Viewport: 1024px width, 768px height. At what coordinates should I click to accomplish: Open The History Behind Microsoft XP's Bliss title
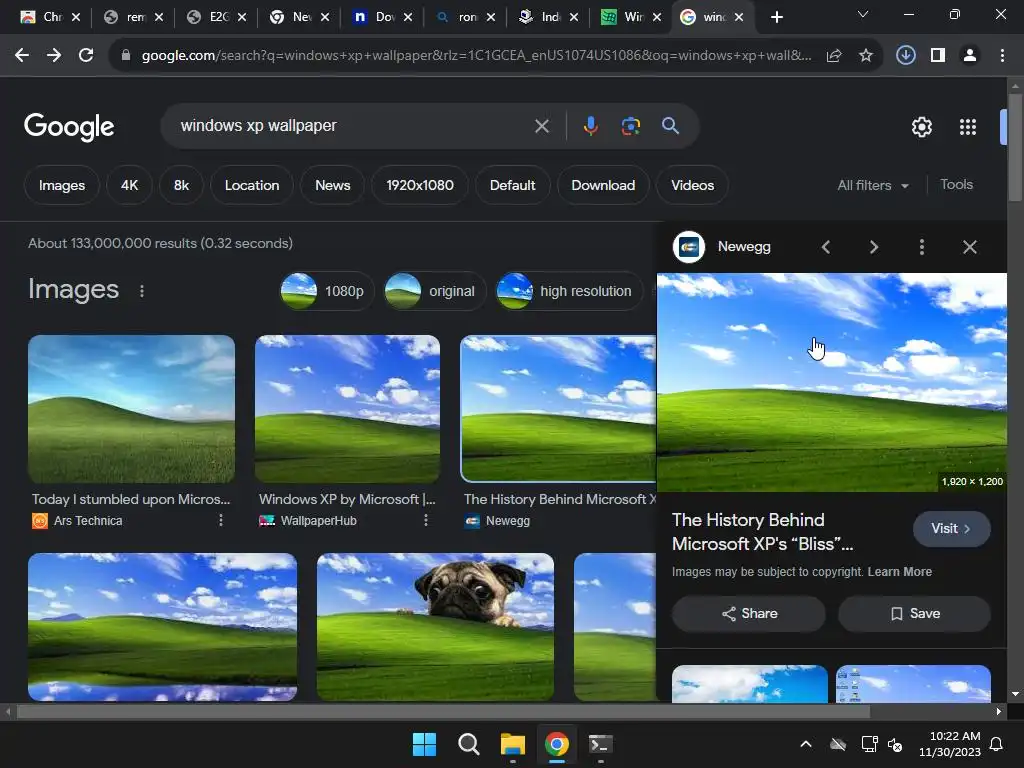pyautogui.click(x=763, y=532)
